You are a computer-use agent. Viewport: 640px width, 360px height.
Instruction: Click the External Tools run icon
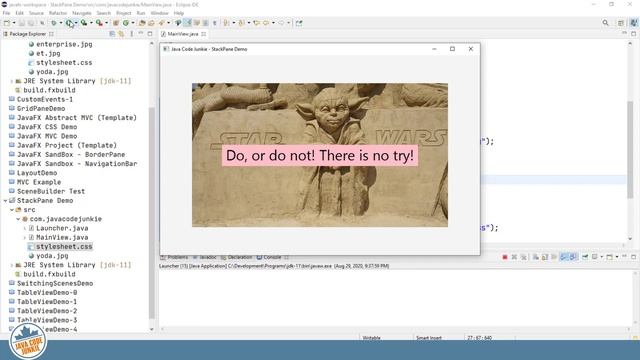[x=99, y=23]
